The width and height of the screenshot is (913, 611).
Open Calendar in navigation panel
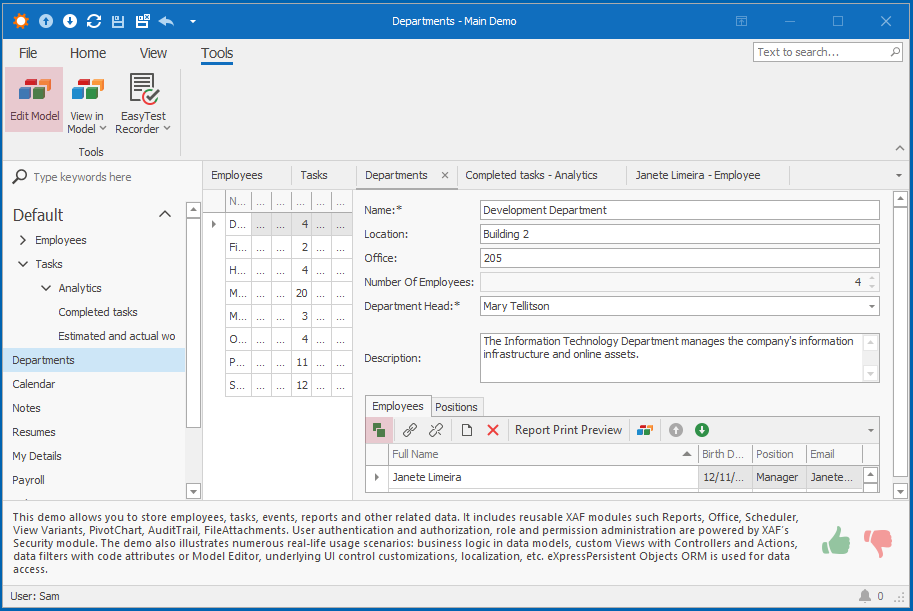pos(34,384)
